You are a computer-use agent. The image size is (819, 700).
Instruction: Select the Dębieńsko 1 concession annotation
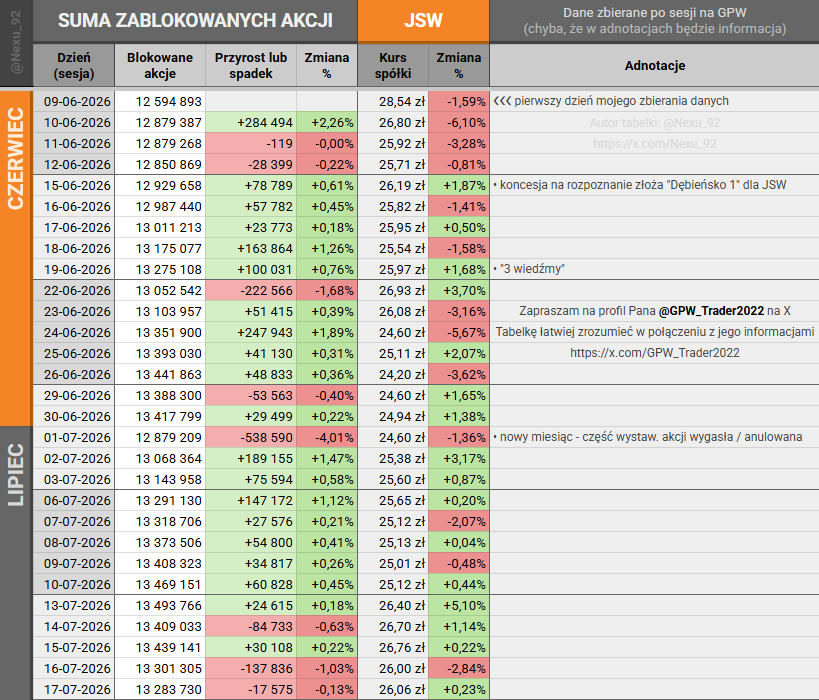(x=639, y=185)
